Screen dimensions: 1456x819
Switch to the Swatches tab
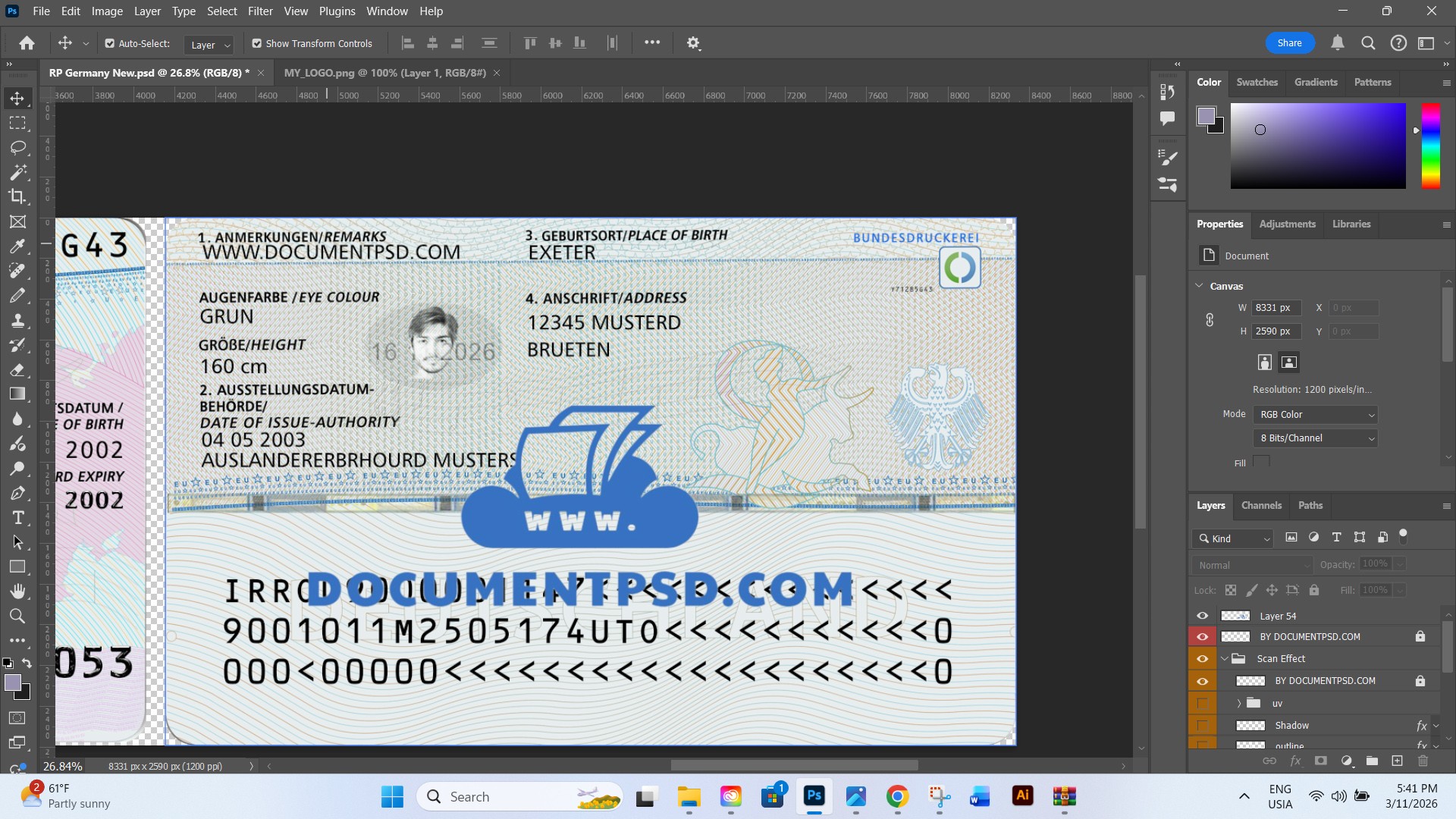(1257, 82)
